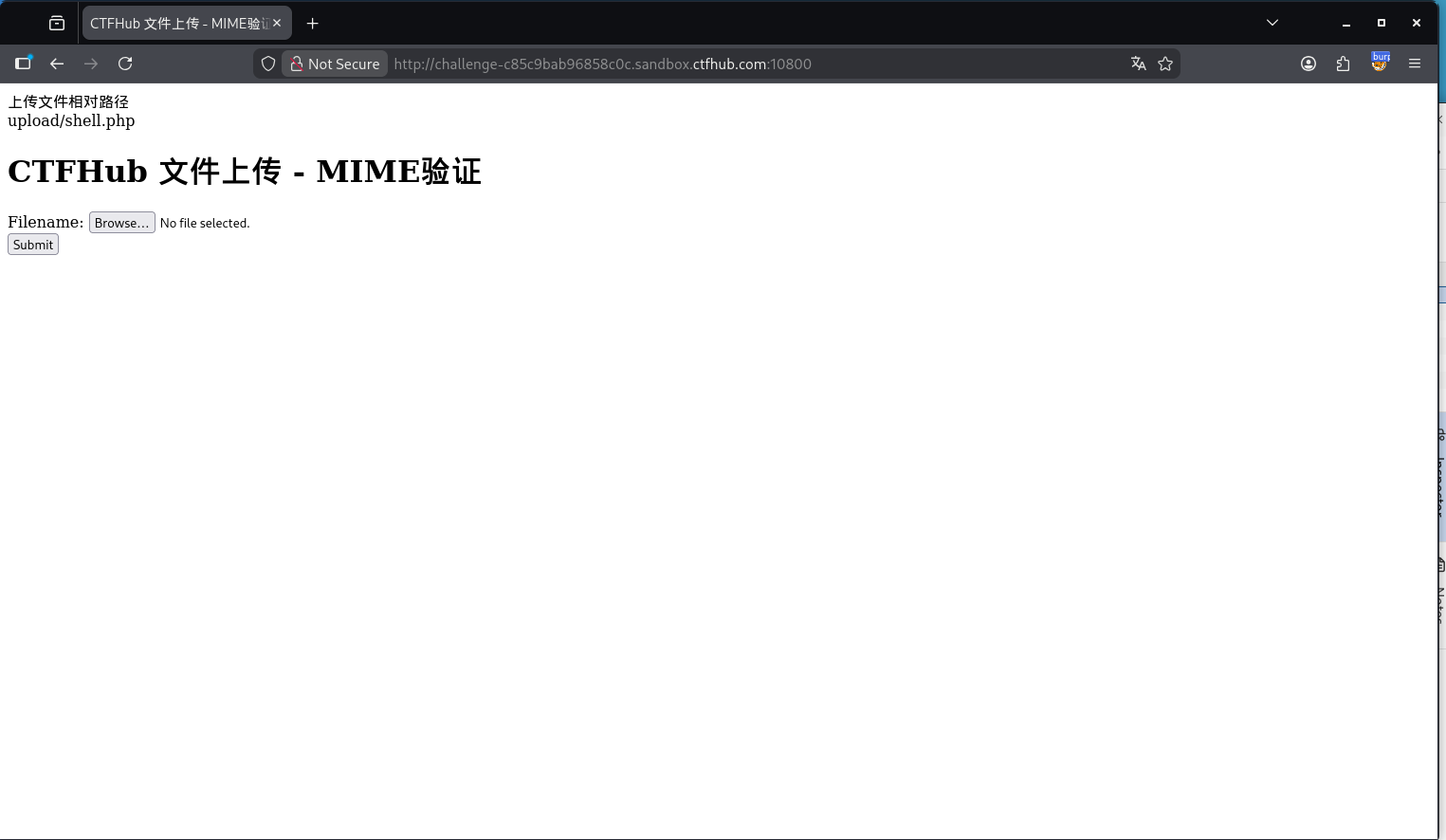Open the Firefox account icon
The height and width of the screenshot is (840, 1446).
click(1309, 64)
